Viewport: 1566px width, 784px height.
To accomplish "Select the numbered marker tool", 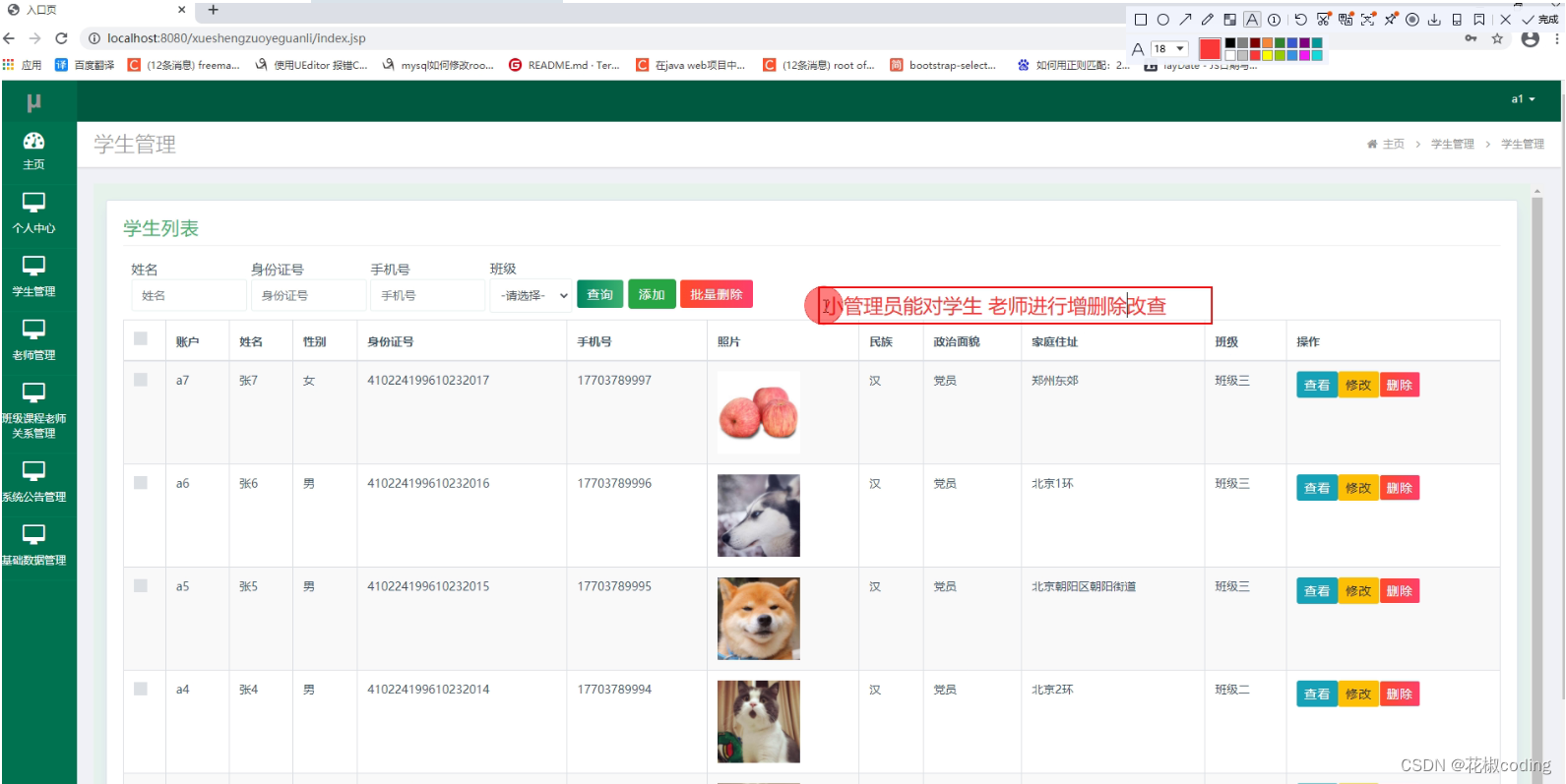I will point(1274,20).
